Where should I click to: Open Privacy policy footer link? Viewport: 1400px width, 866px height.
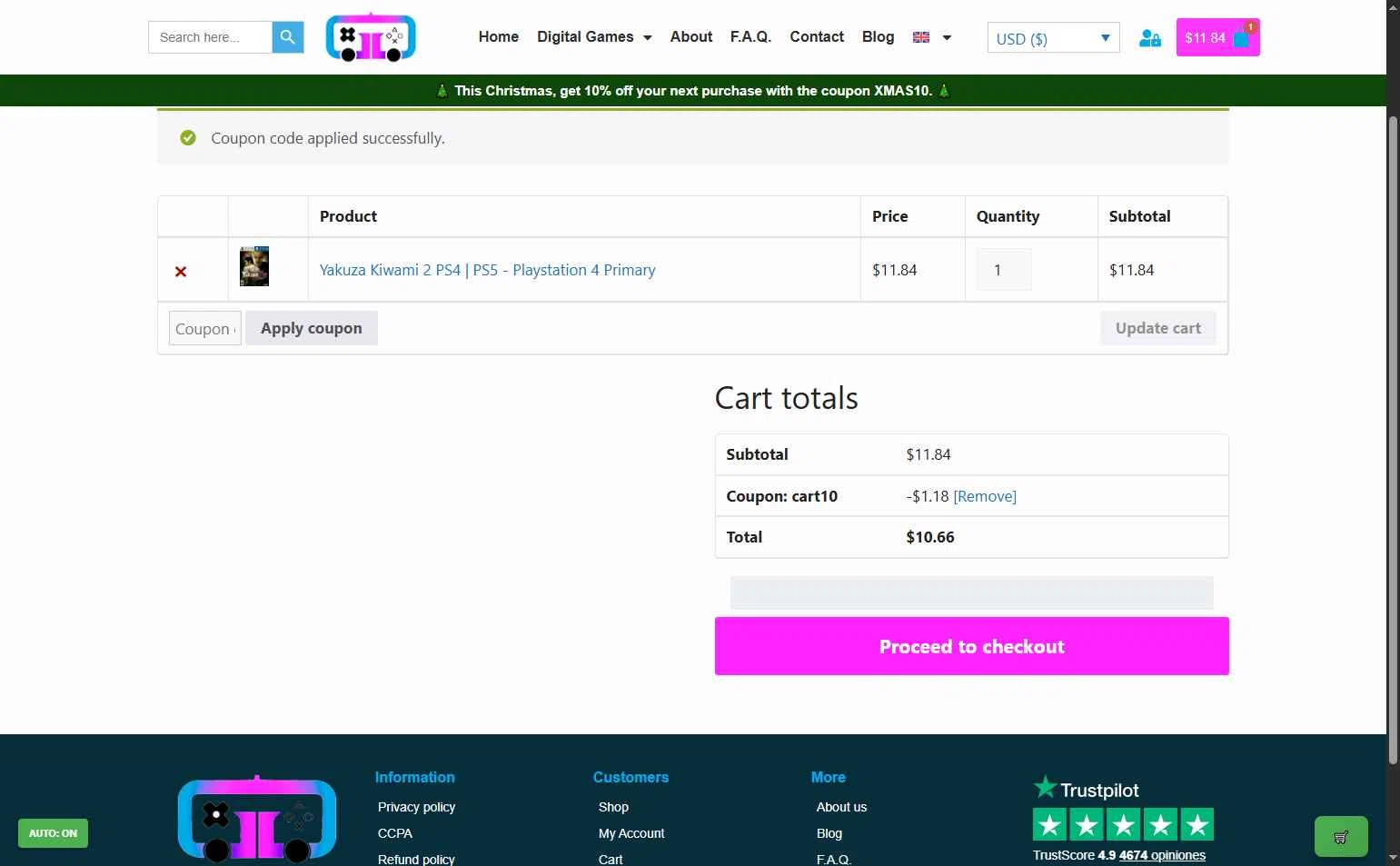click(x=416, y=807)
